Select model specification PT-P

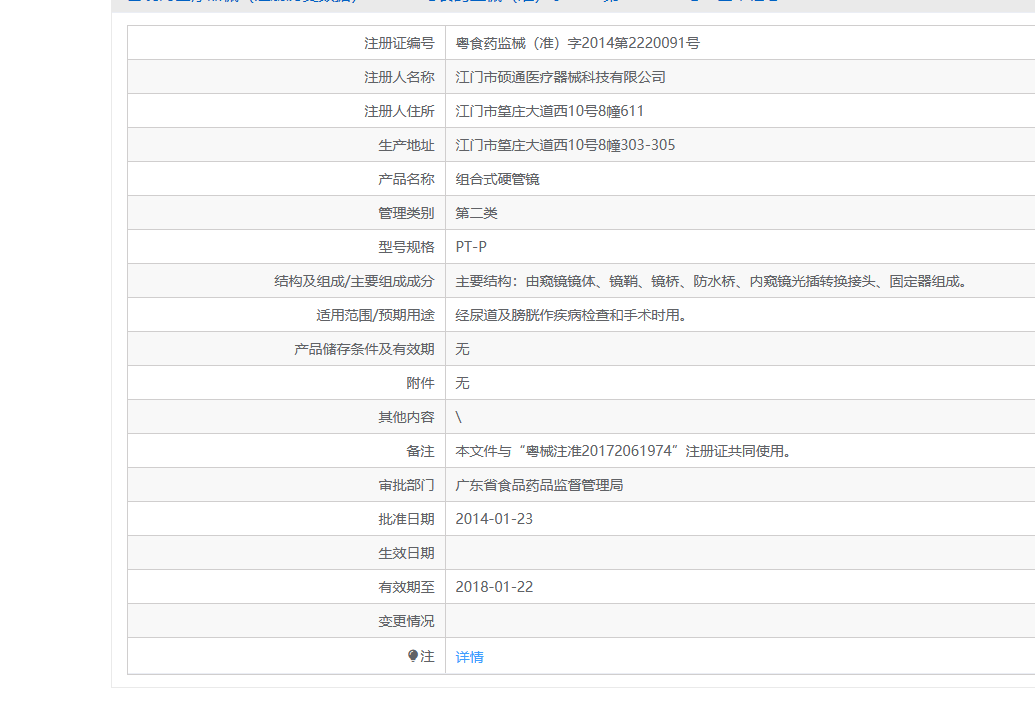point(471,247)
